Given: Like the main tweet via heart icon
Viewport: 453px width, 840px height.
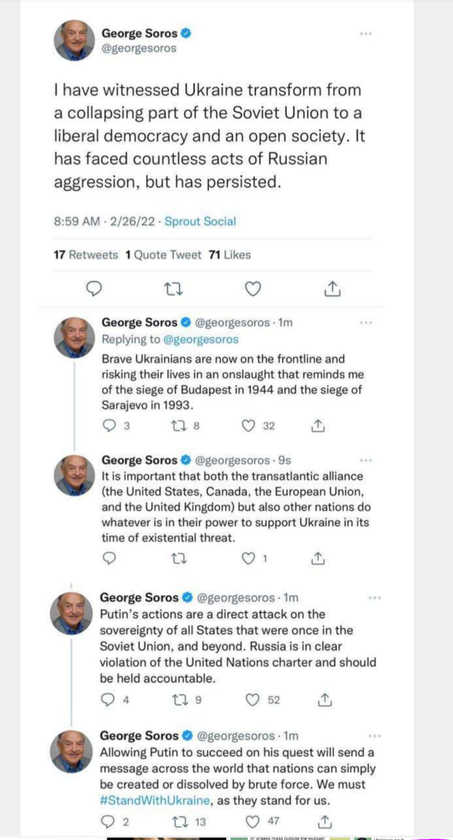Looking at the screenshot, I should (253, 289).
